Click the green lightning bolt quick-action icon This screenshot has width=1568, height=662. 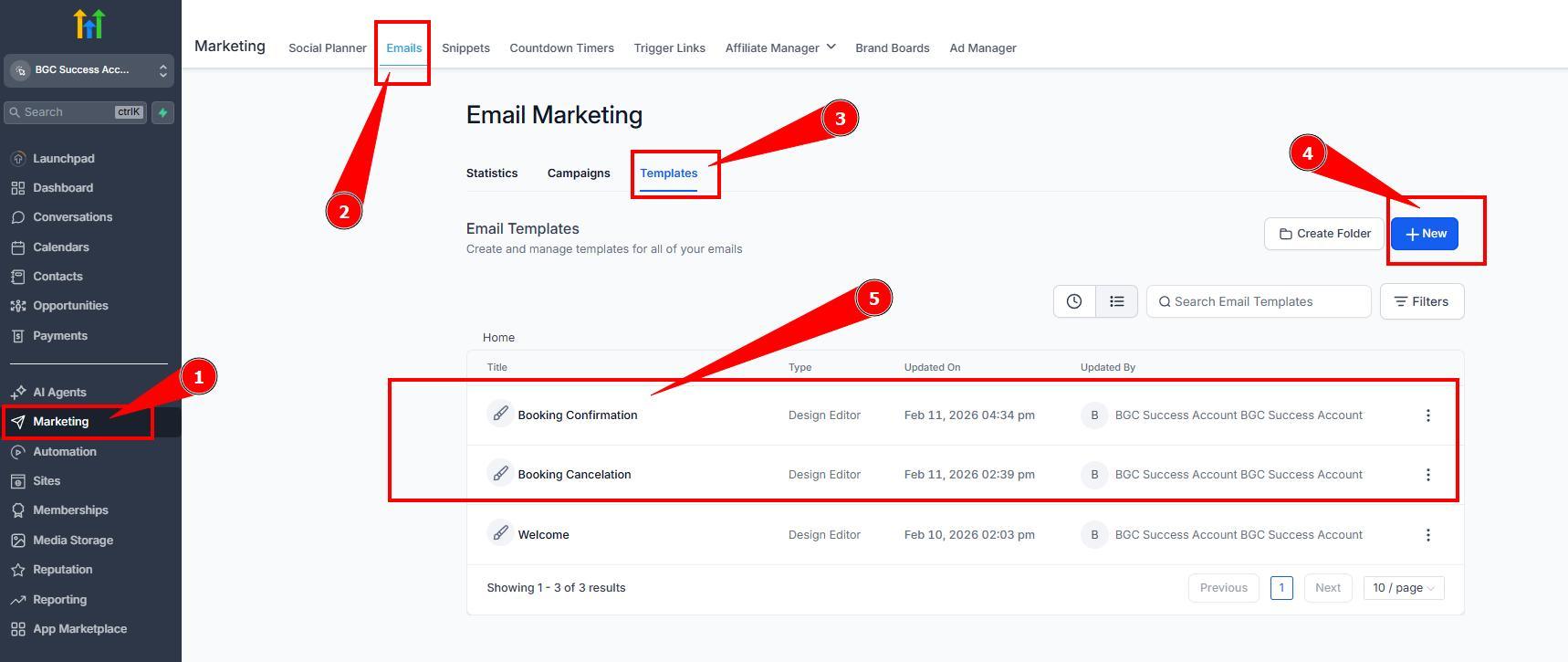162,112
